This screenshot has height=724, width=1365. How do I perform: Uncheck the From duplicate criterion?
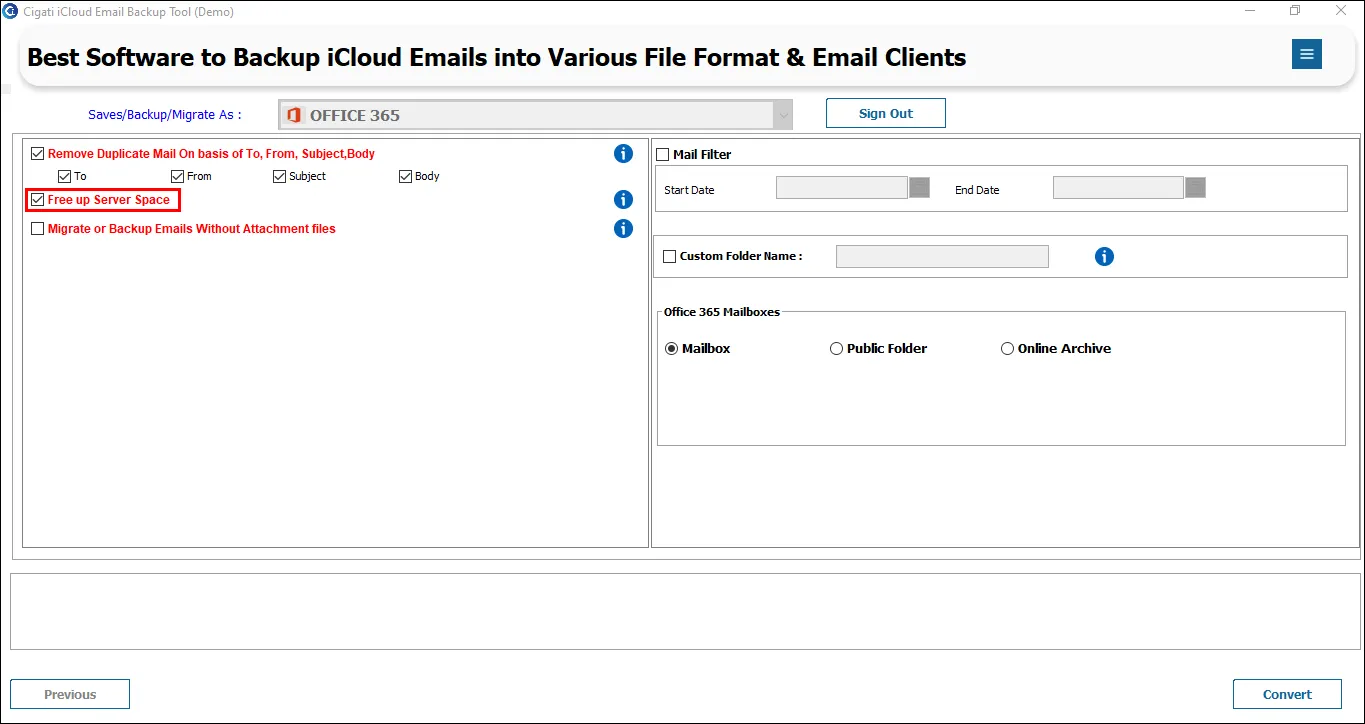(178, 177)
